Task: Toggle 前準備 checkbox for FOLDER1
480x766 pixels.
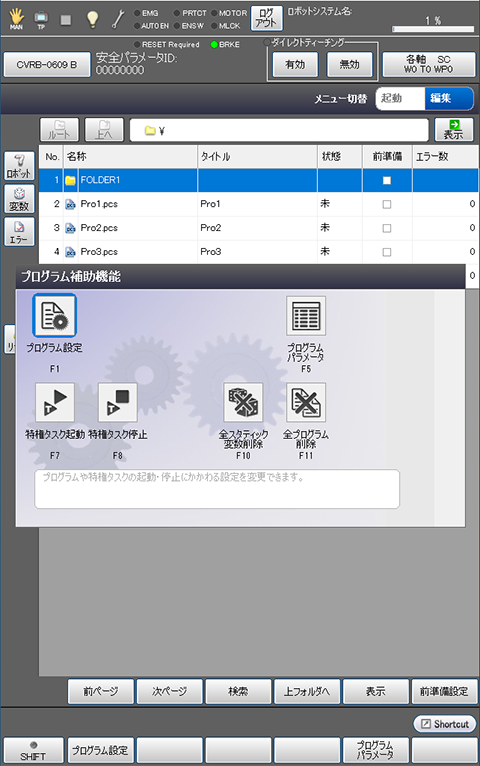Action: click(387, 181)
